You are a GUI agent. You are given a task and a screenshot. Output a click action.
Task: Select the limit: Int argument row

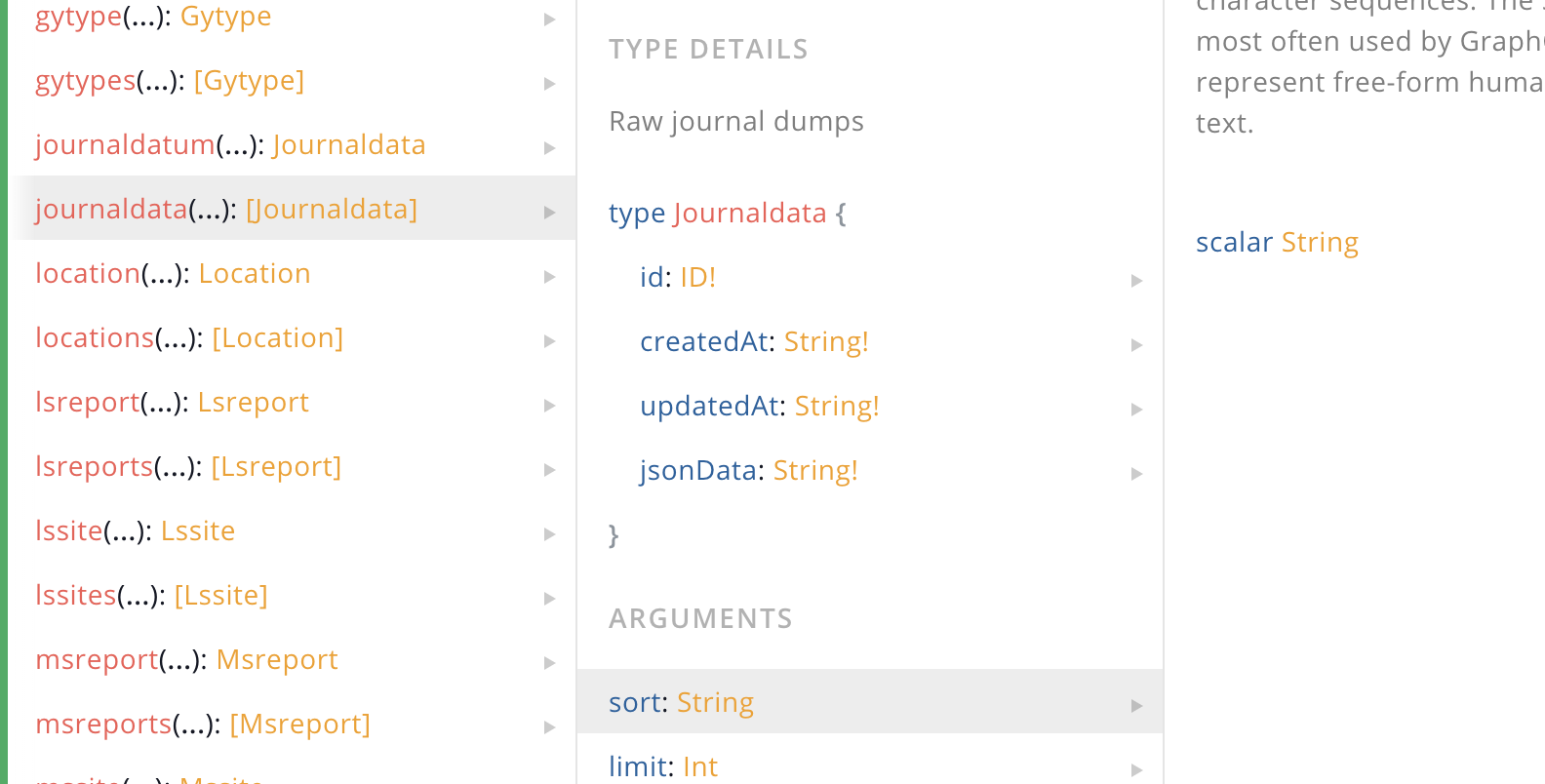(x=870, y=766)
